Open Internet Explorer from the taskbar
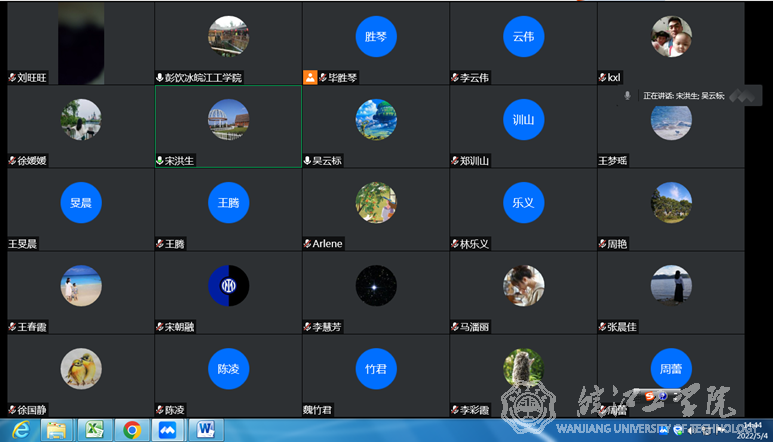The image size is (773, 443). (19, 430)
